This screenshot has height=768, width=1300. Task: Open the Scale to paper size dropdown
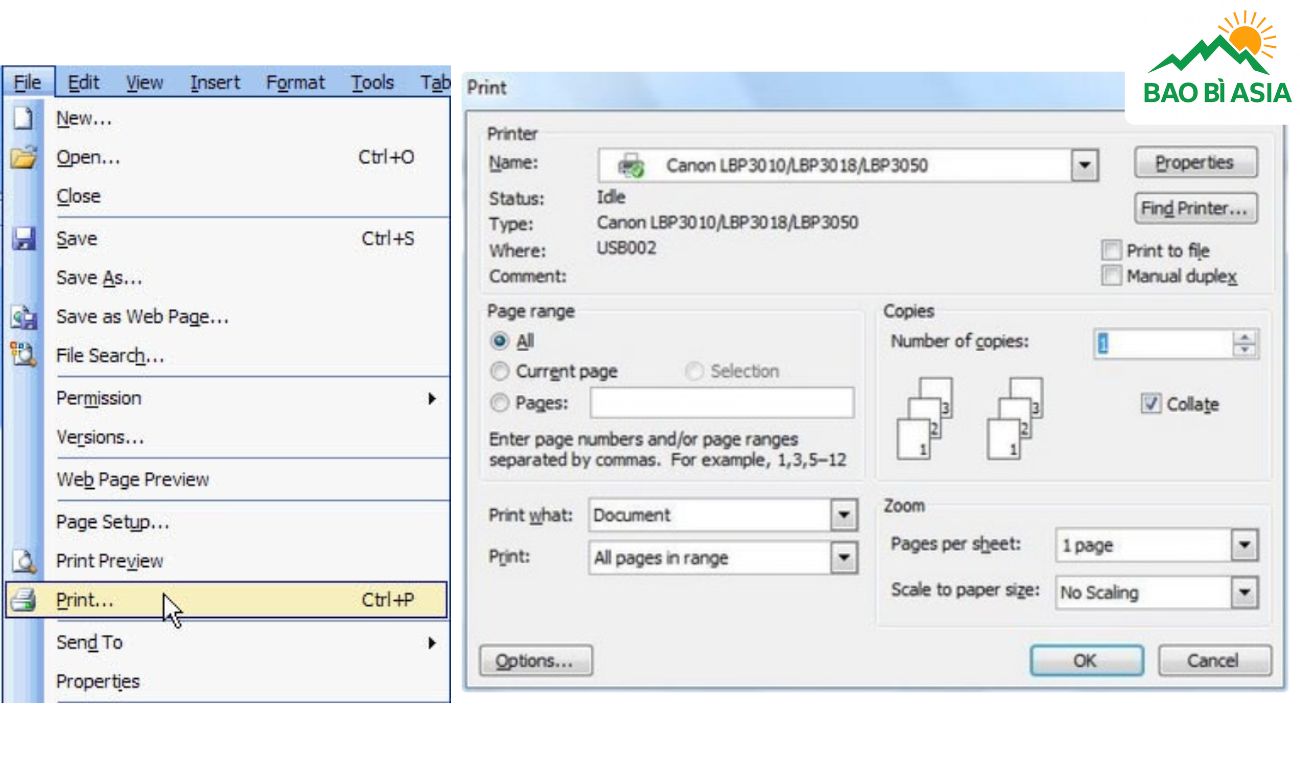click(1244, 592)
